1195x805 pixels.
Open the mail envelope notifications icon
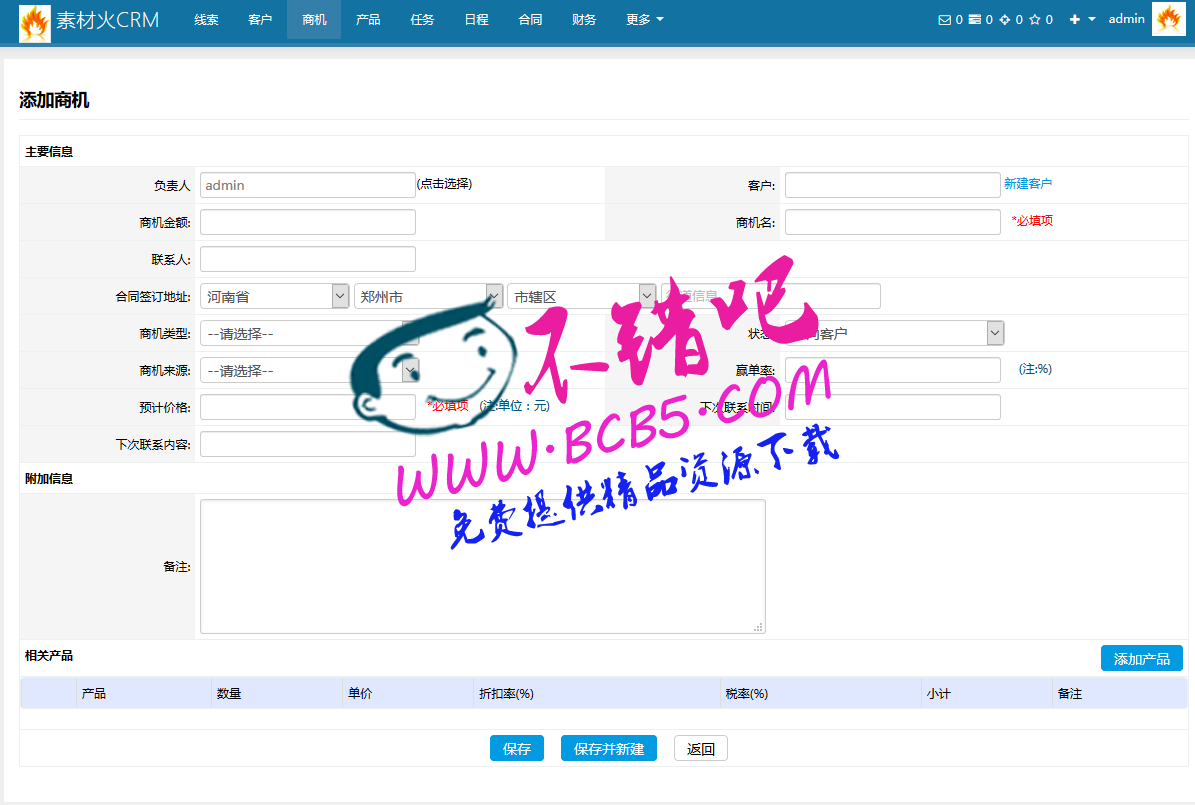[945, 20]
